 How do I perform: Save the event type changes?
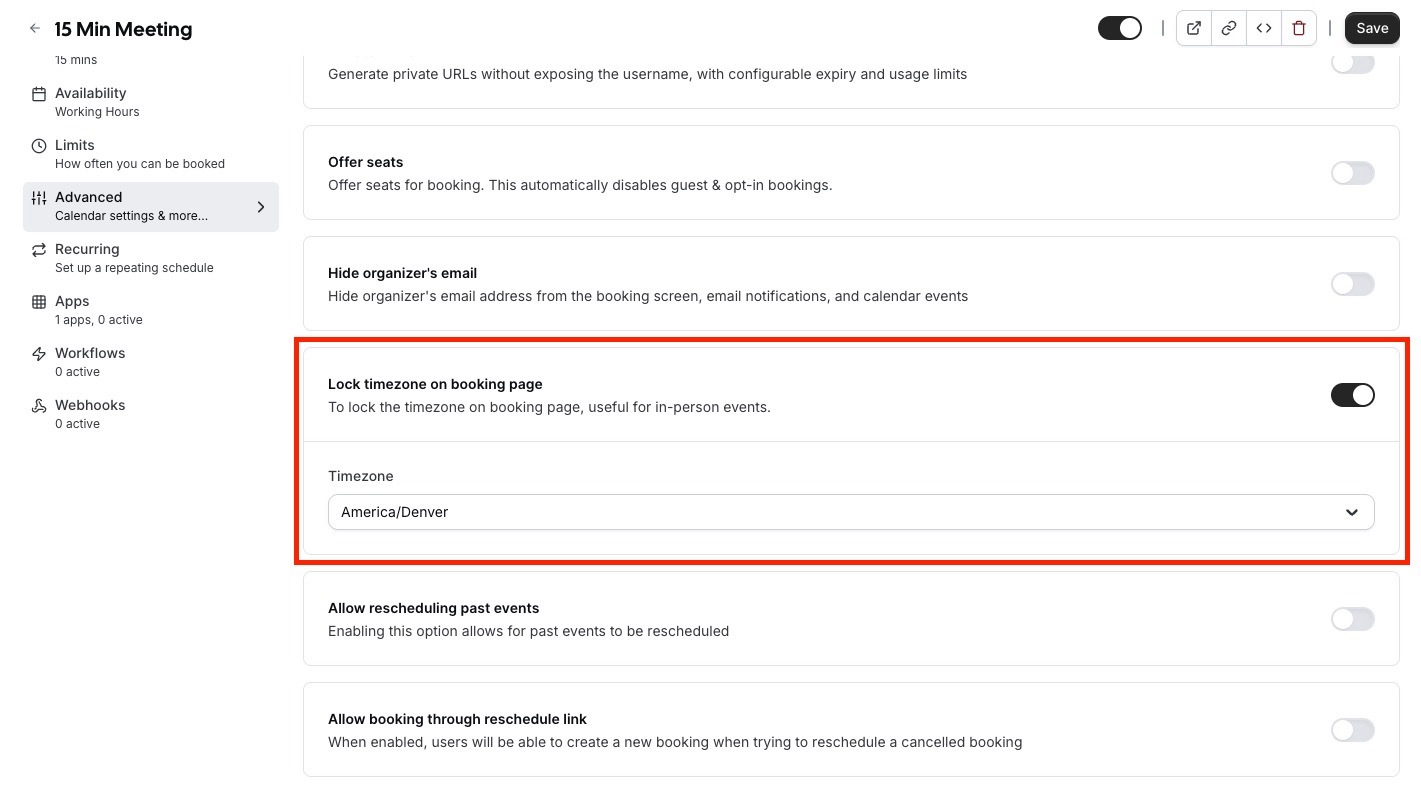1372,28
